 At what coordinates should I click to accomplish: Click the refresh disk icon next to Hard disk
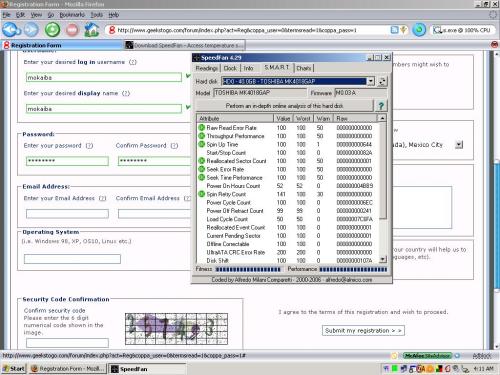(382, 81)
